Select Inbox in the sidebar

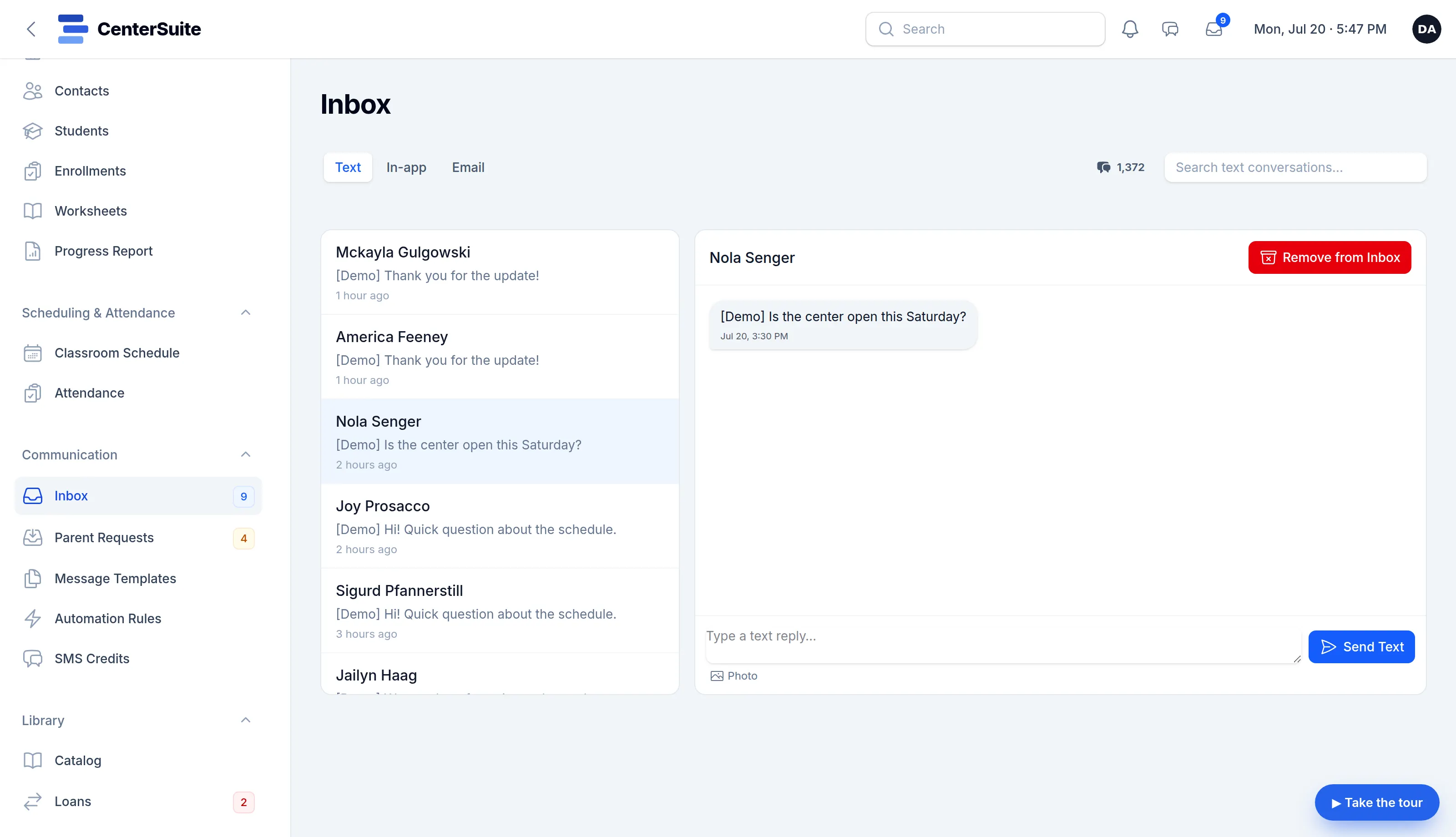point(138,496)
